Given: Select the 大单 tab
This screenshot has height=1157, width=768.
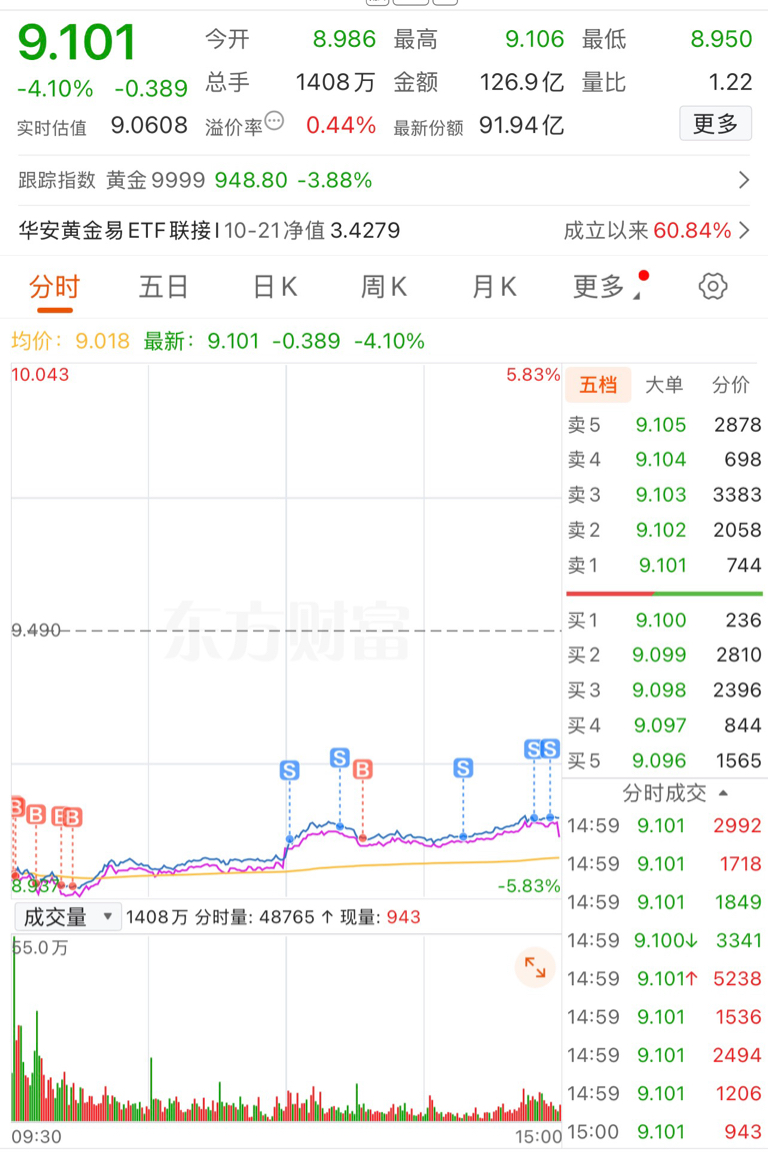Looking at the screenshot, I should 664,384.
